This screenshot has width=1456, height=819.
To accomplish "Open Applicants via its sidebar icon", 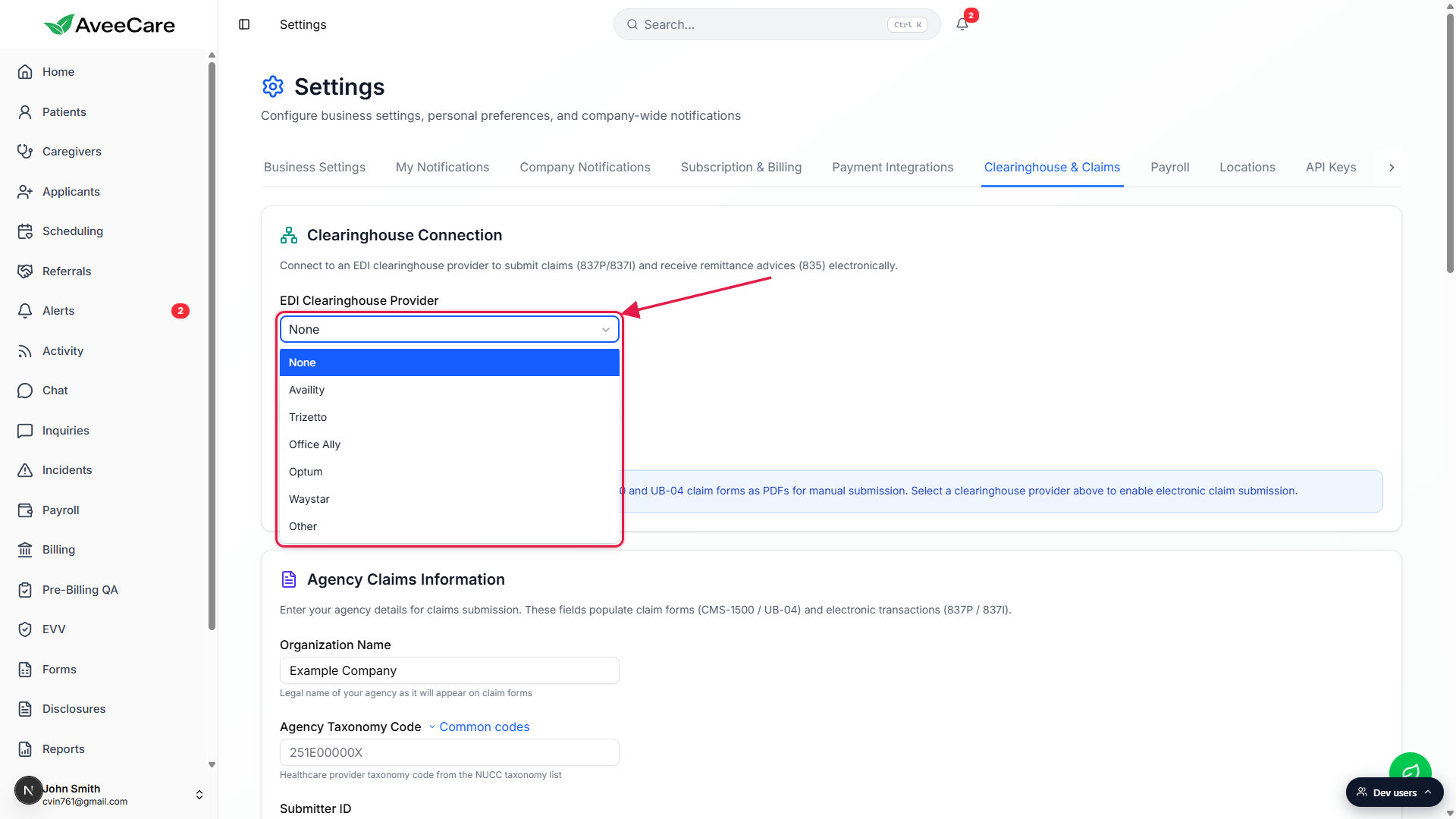I will 25,192.
